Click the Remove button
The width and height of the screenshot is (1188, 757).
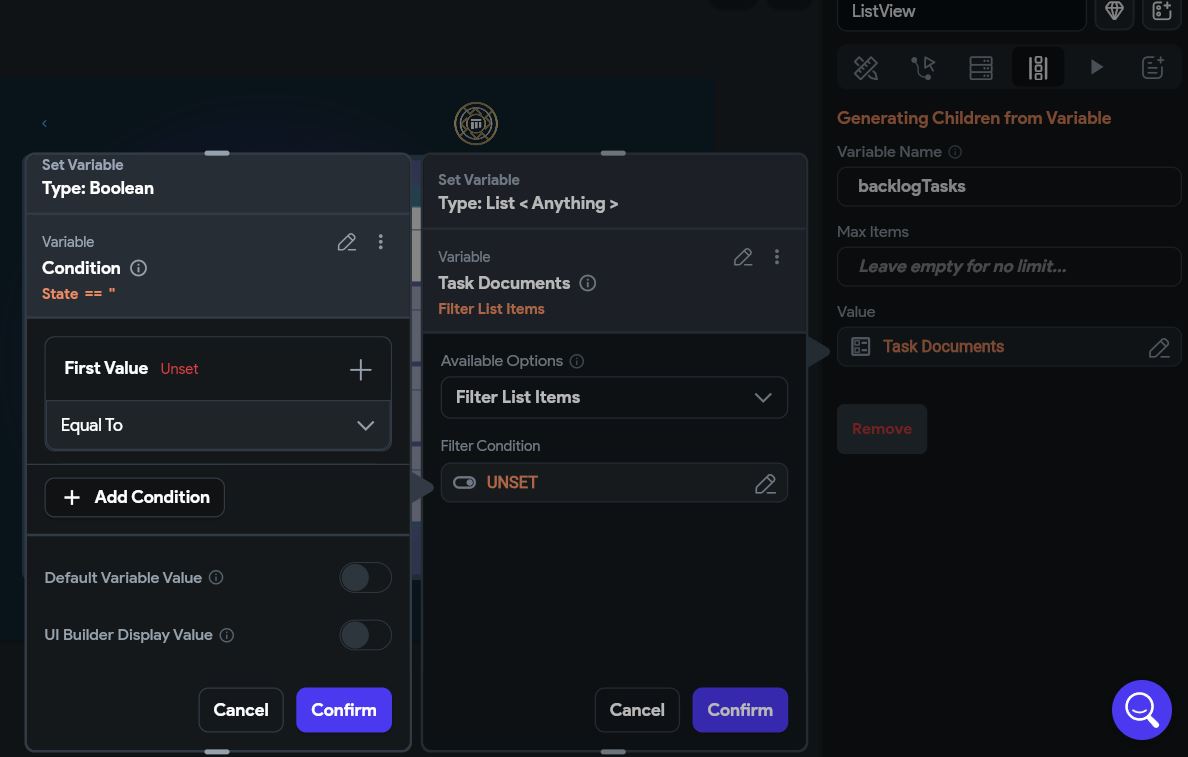882,429
